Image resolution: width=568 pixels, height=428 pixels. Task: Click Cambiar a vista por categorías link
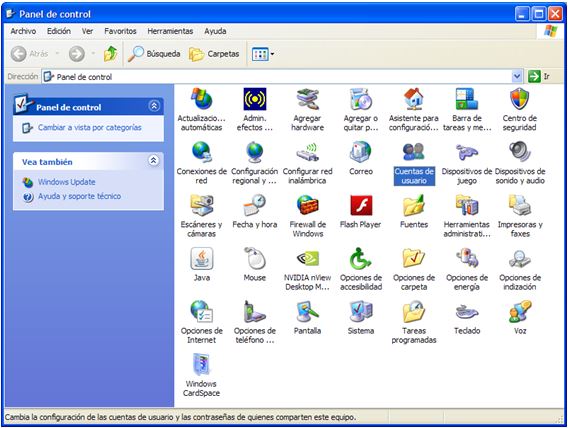click(89, 127)
